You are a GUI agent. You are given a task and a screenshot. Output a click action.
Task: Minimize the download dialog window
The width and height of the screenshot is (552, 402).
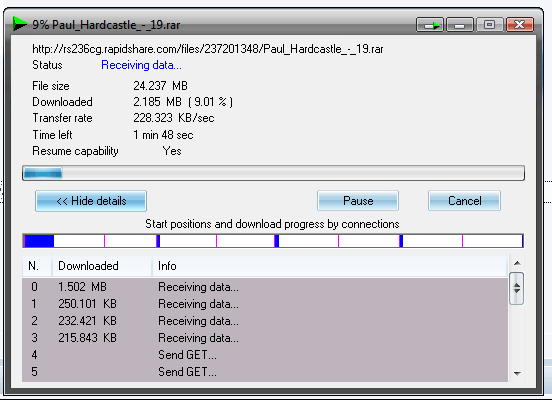click(x=460, y=25)
